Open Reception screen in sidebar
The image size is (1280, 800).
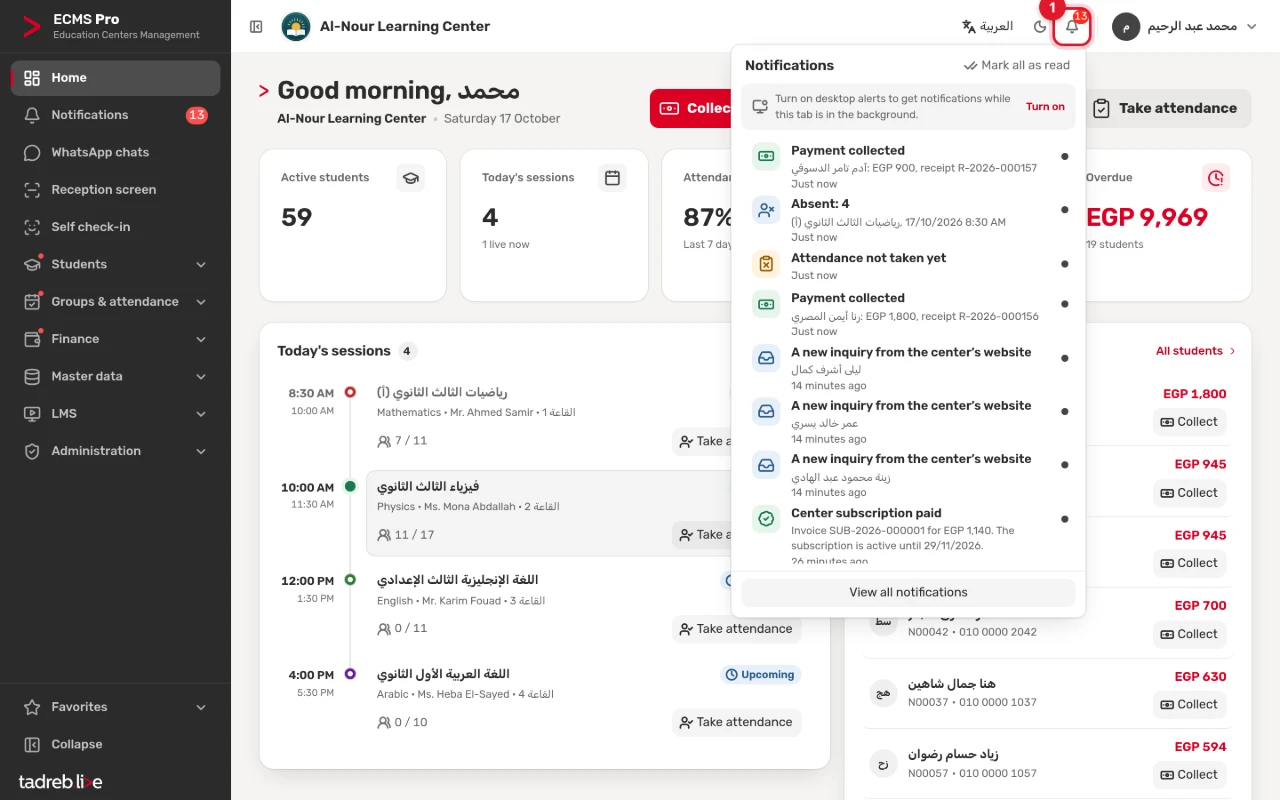pyautogui.click(x=115, y=190)
